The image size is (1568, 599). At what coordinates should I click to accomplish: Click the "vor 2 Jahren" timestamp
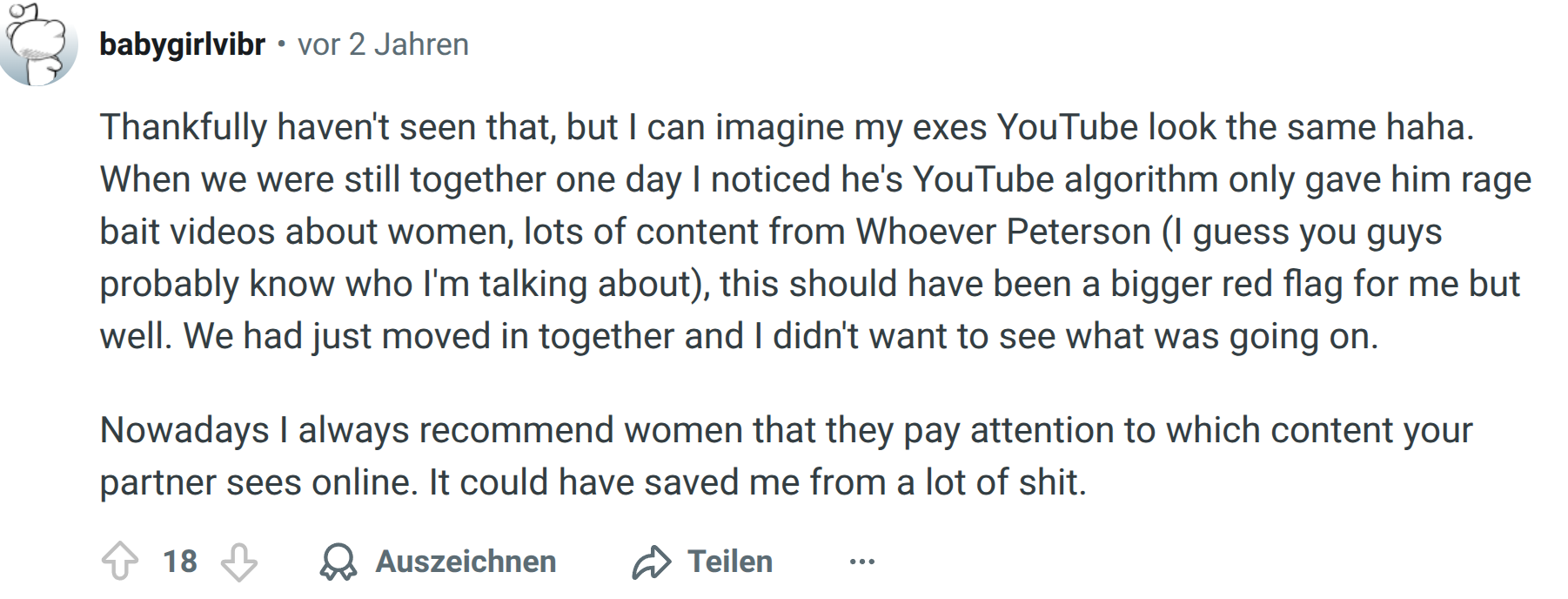tap(383, 44)
